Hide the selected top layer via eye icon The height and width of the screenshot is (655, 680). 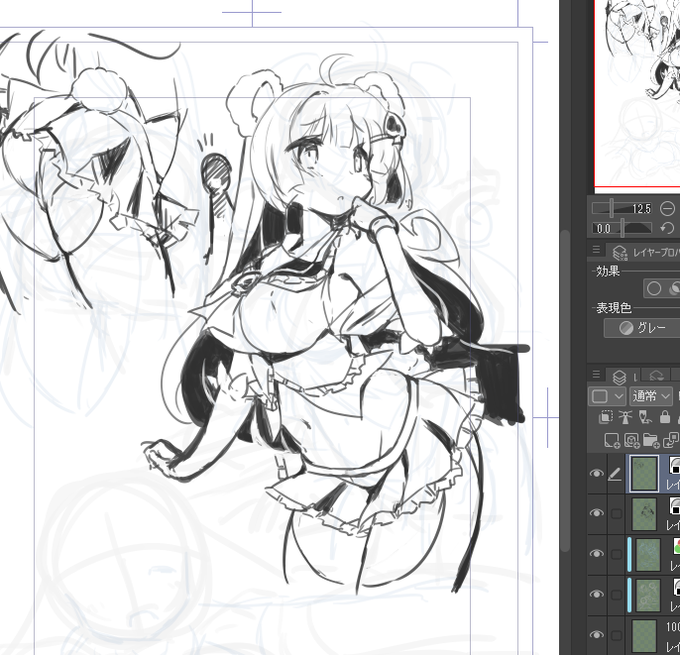(597, 473)
